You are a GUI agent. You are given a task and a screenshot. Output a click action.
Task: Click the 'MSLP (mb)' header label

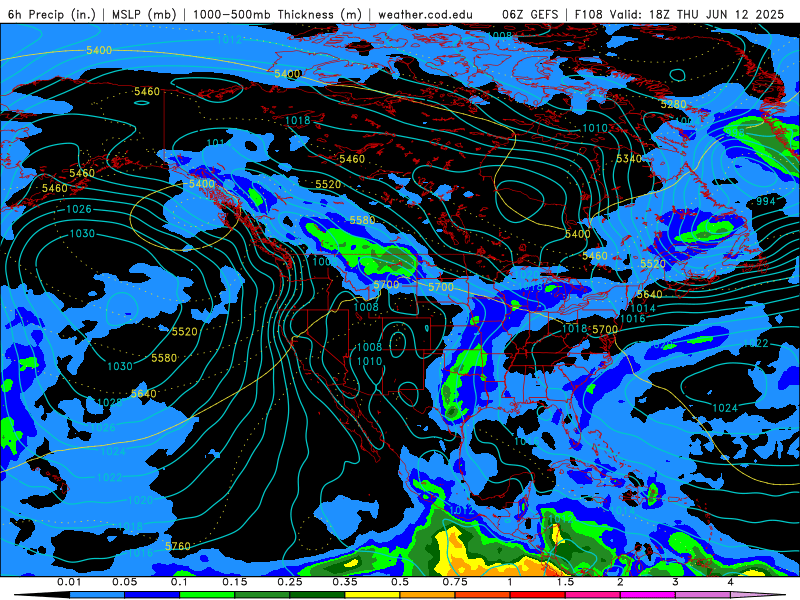(144, 14)
